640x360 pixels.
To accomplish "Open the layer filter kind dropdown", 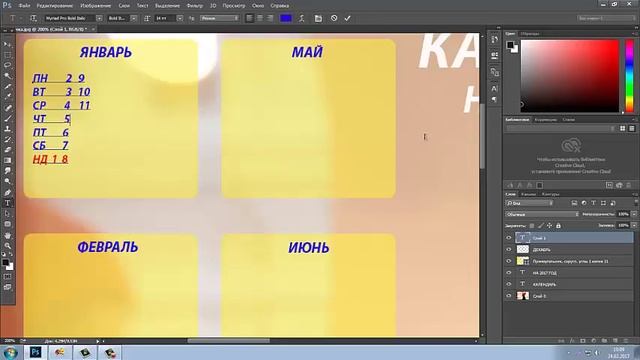I will [x=529, y=203].
